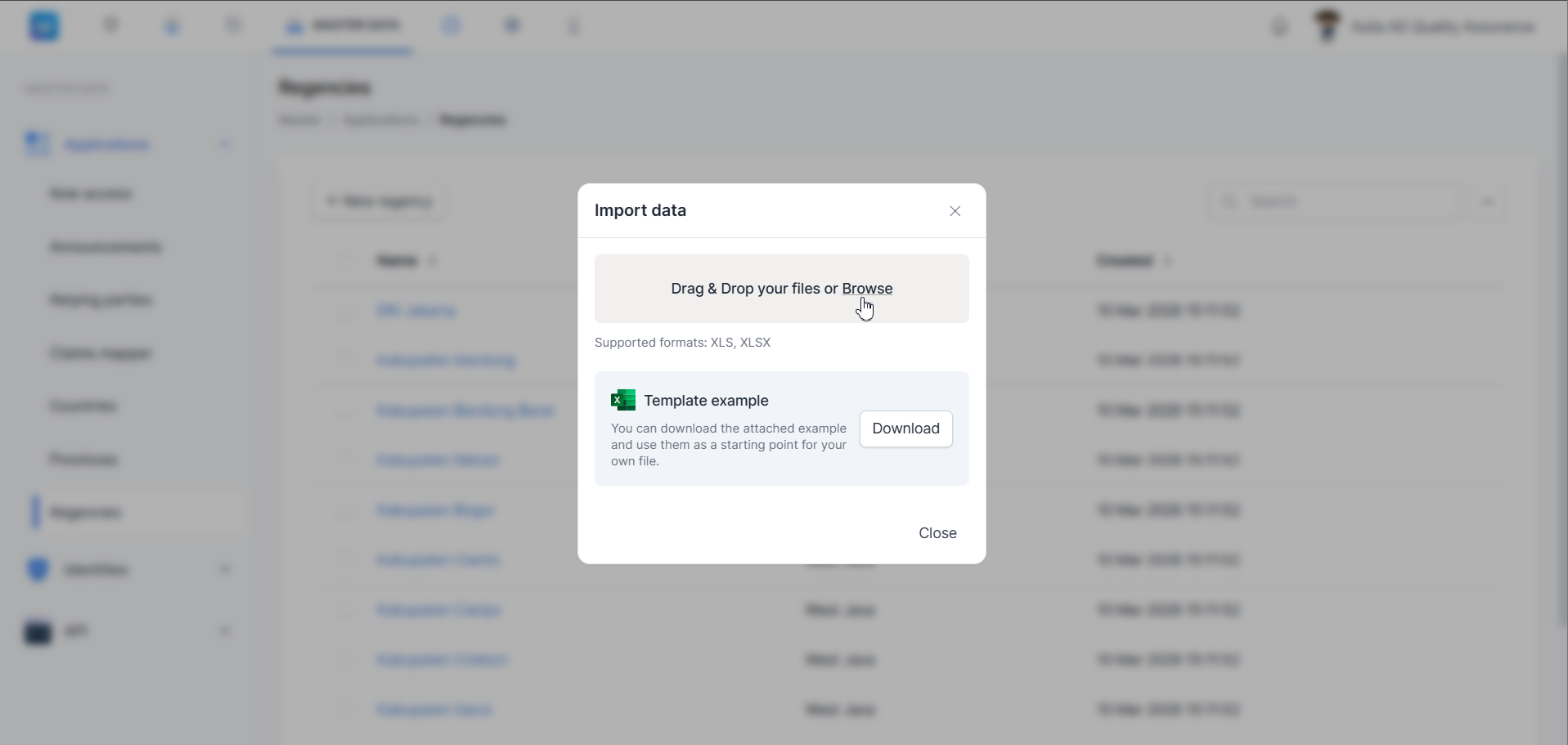Image resolution: width=1568 pixels, height=745 pixels.
Task: Click the Template example heading
Action: pos(706,401)
